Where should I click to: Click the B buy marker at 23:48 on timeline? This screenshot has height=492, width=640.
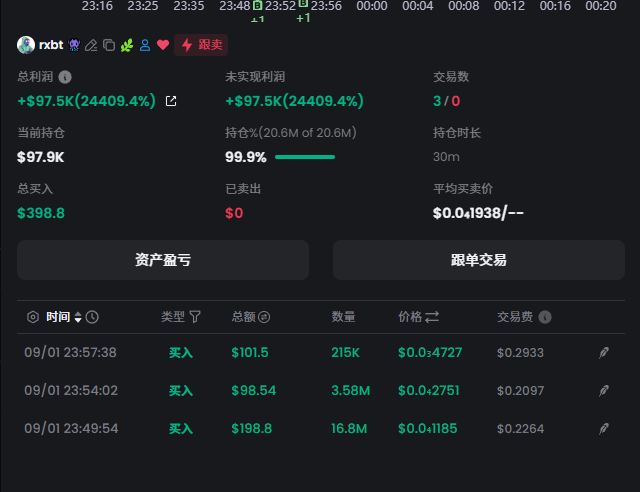click(x=258, y=6)
